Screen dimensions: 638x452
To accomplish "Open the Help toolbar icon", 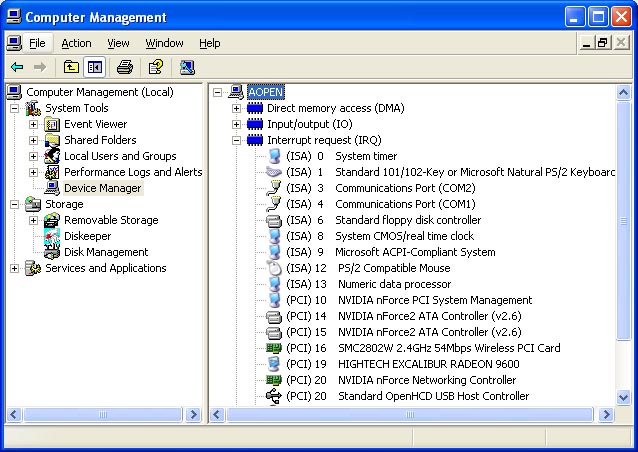I will (x=156, y=67).
